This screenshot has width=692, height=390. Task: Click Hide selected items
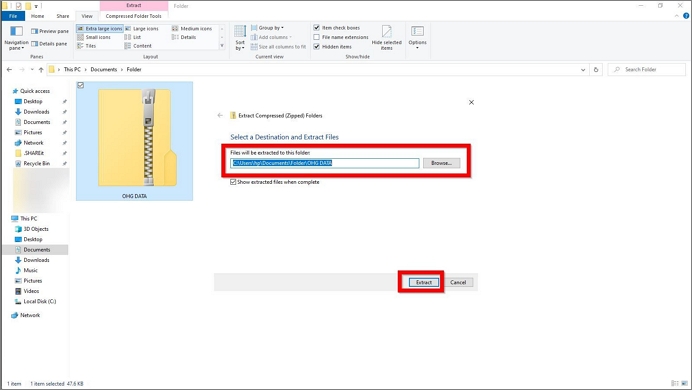click(387, 38)
